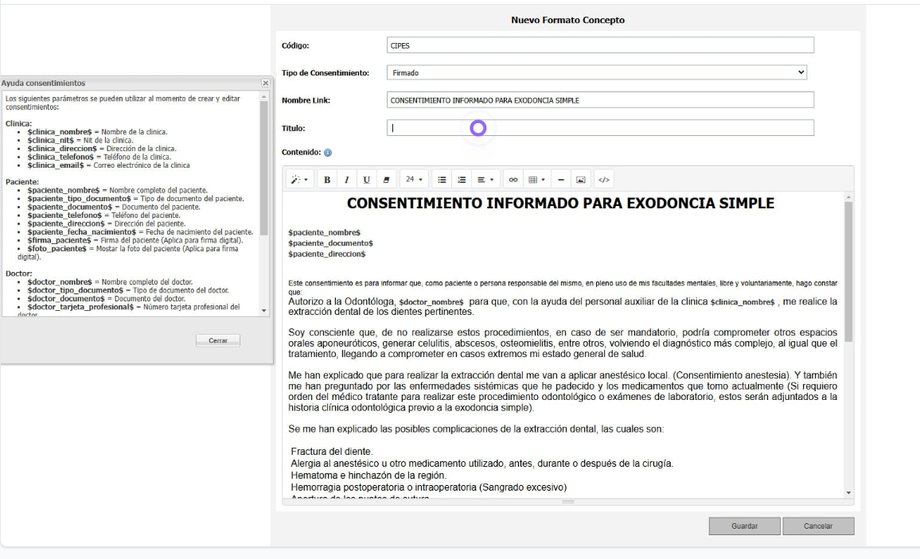Click '$paciente_fecha_nacimiento$' in help list
Image resolution: width=920 pixels, height=559 pixels.
point(81,232)
